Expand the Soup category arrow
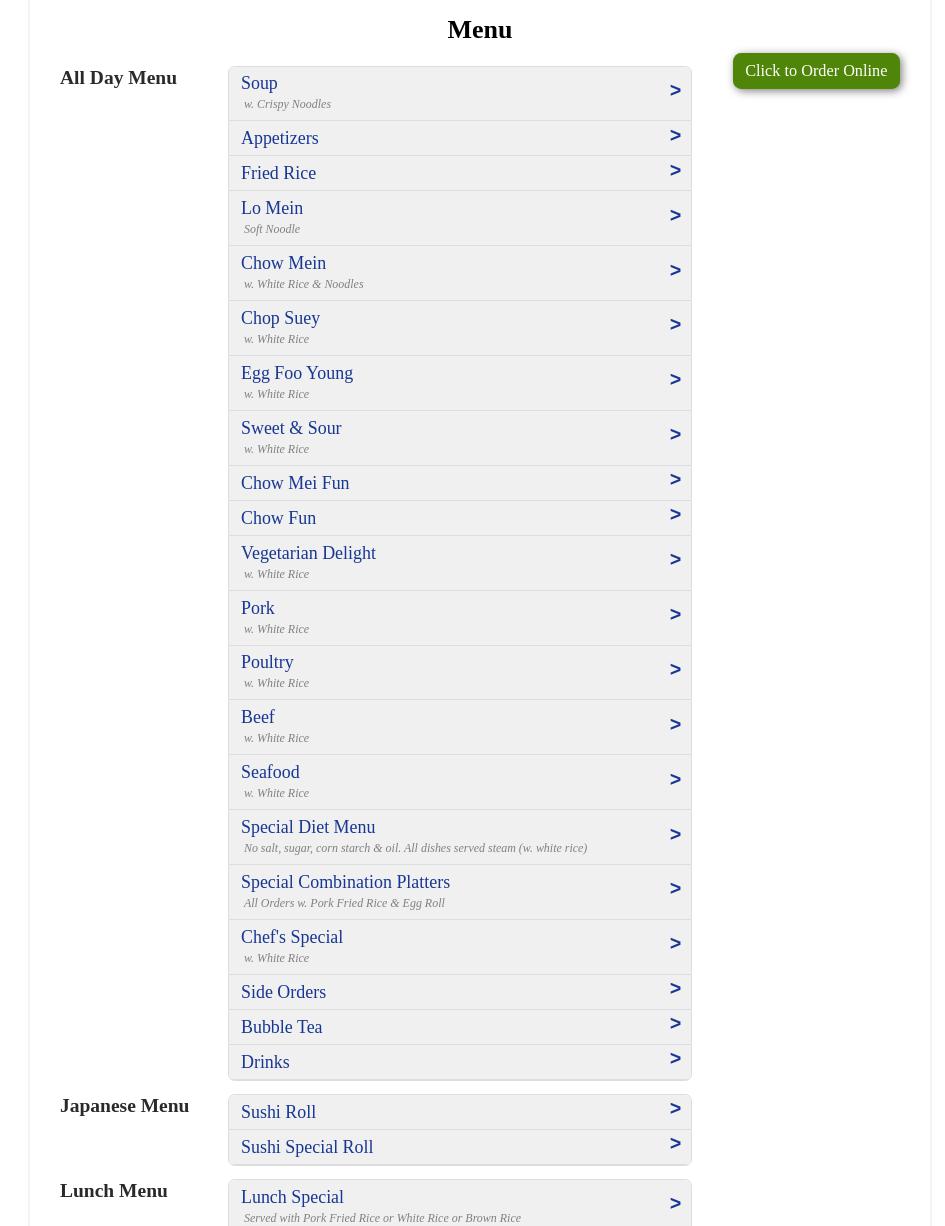 point(675,91)
